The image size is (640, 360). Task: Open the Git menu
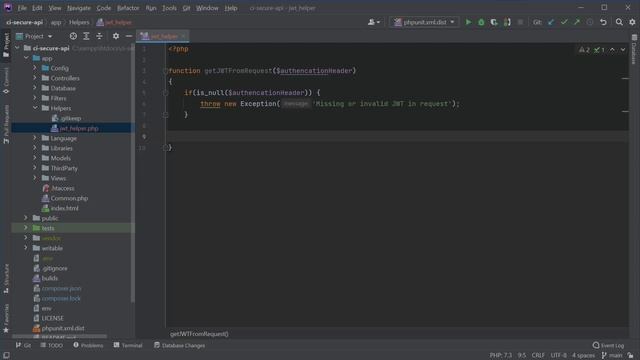pyautogui.click(x=186, y=8)
